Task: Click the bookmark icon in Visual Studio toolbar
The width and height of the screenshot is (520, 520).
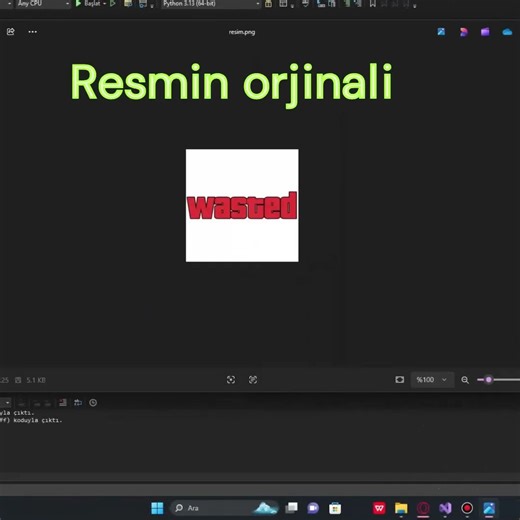Action: tap(373, 3)
